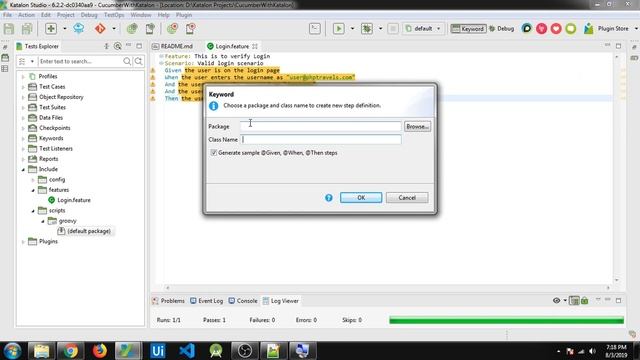Open Firefox from the taskbar
Viewport: 640px width, 360px height.
pyautogui.click(x=99, y=351)
